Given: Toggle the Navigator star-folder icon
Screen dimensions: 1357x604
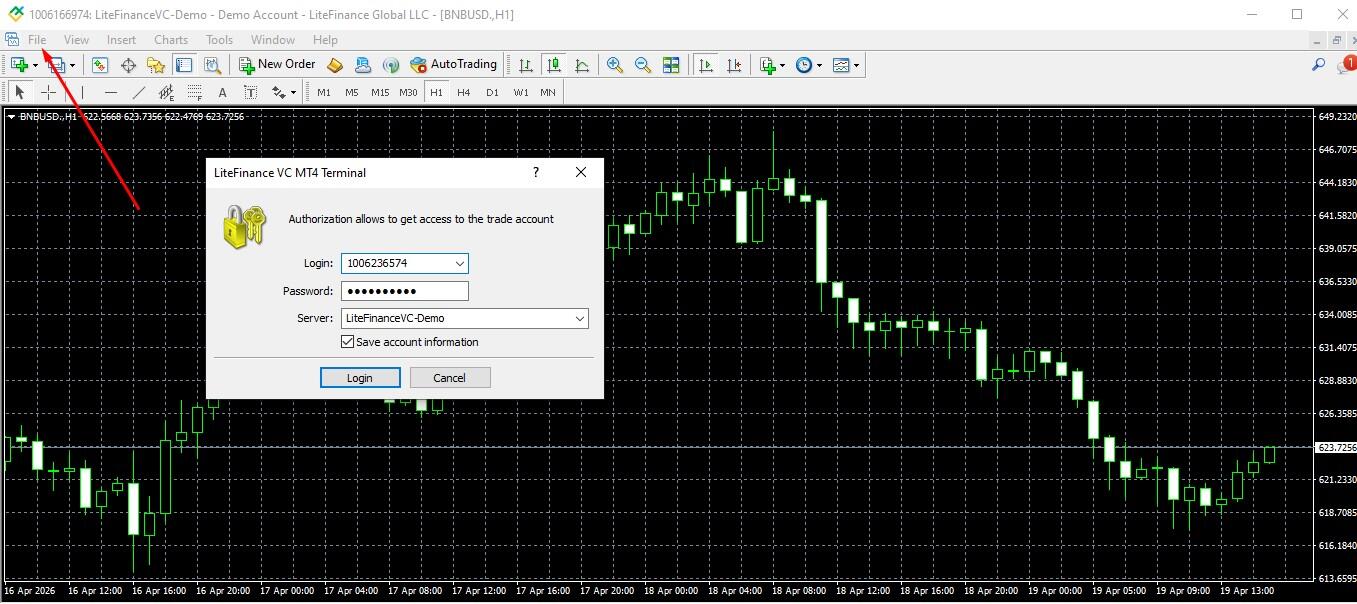Looking at the screenshot, I should 156,65.
